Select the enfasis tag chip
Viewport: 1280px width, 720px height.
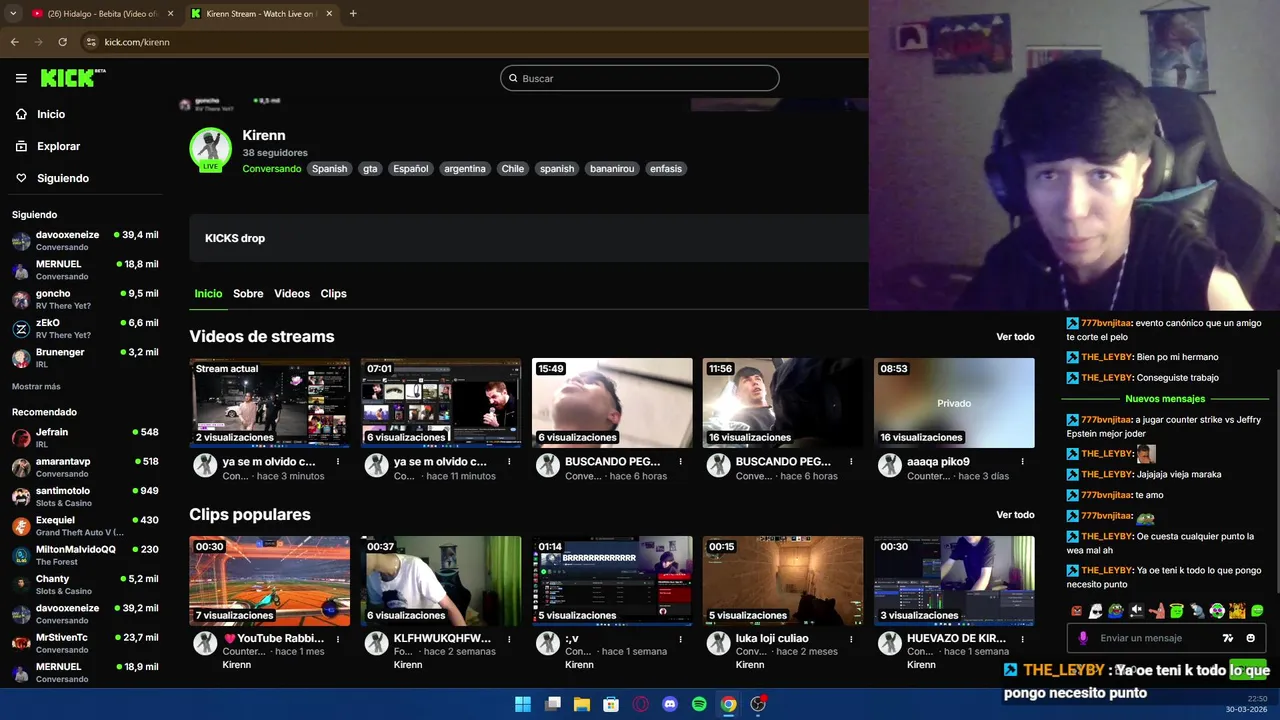(x=666, y=169)
